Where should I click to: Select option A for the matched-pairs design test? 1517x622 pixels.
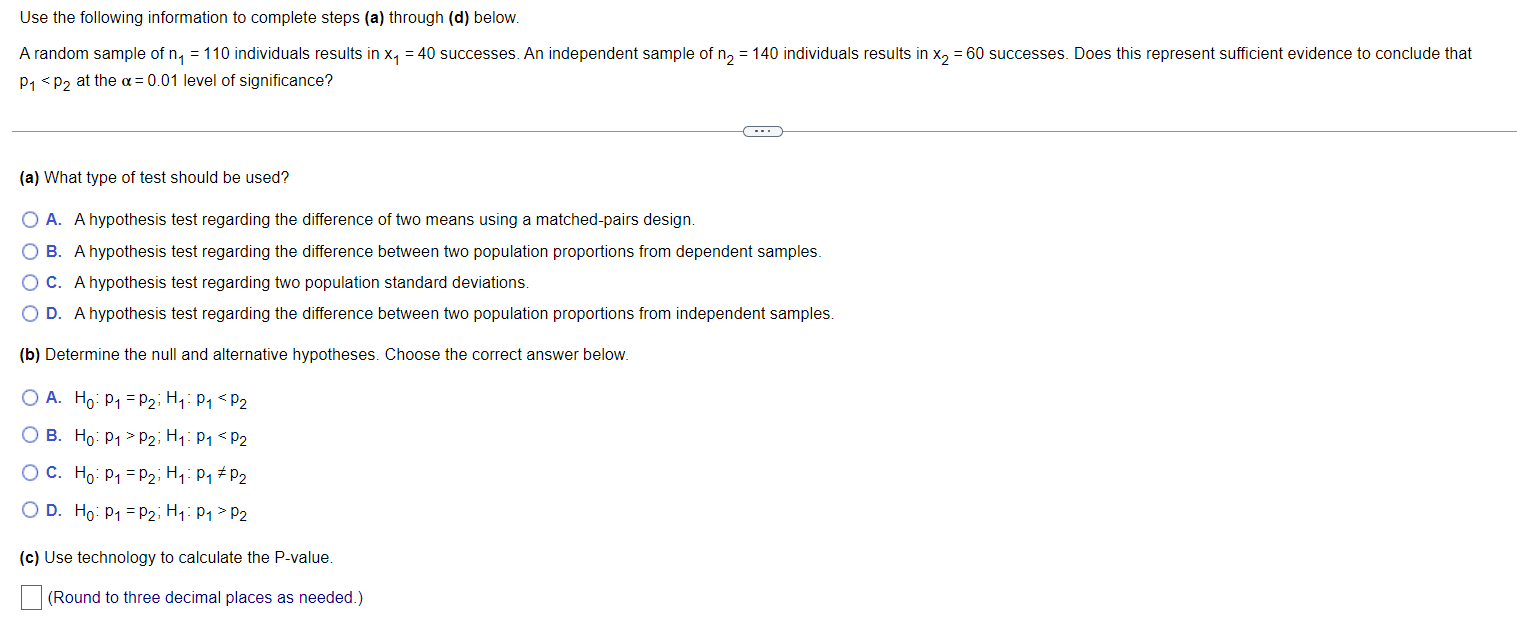(x=30, y=219)
